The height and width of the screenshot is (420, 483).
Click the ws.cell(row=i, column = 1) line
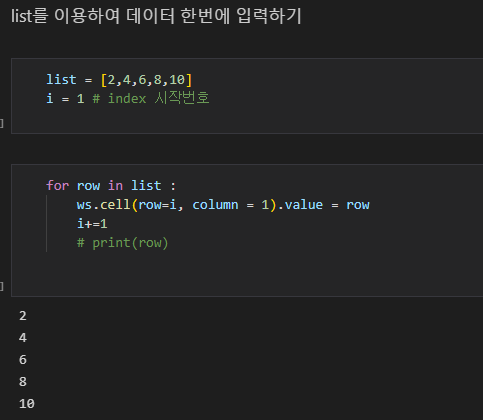click(x=223, y=205)
